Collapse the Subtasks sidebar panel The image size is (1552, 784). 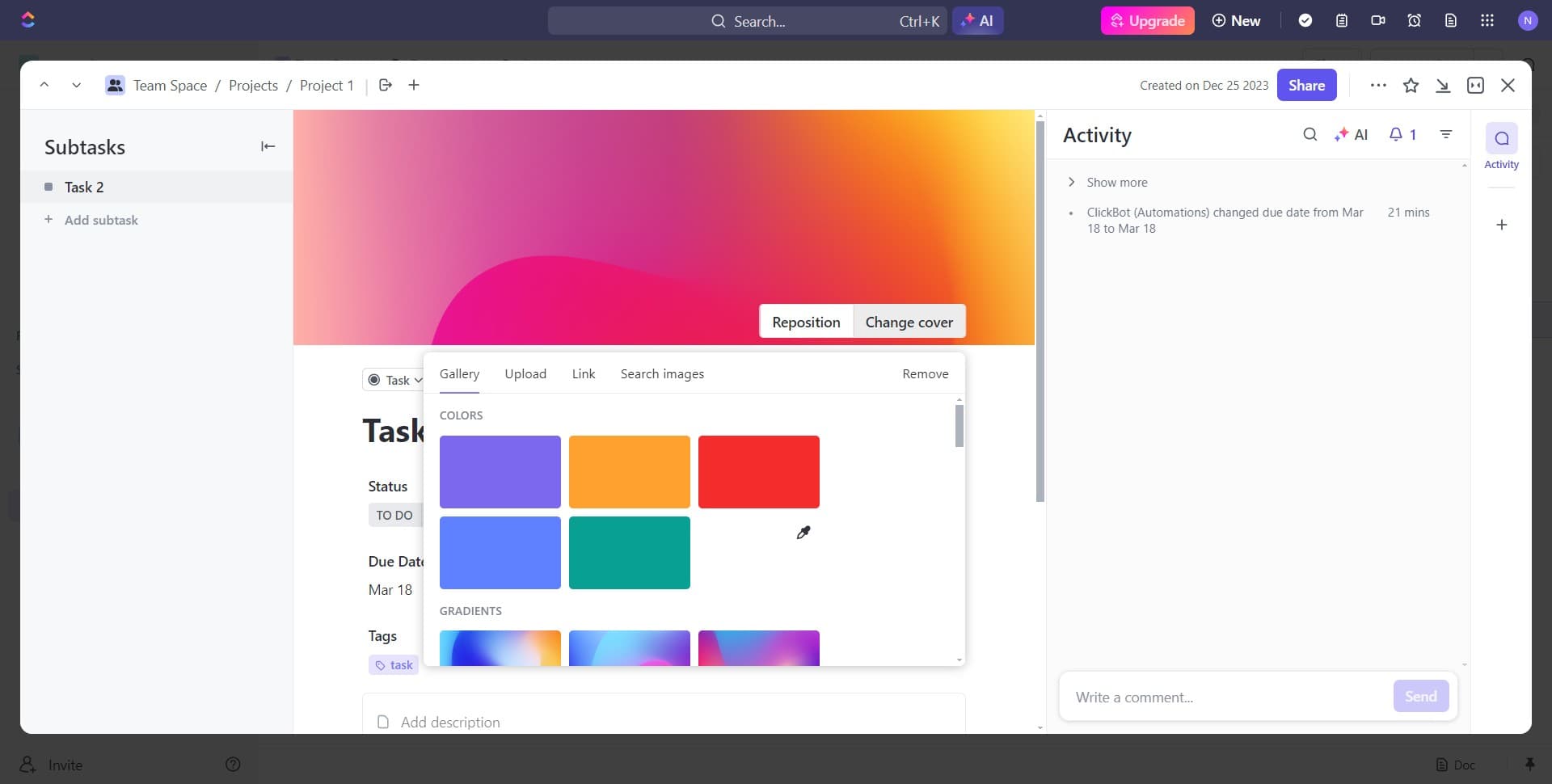click(x=267, y=146)
